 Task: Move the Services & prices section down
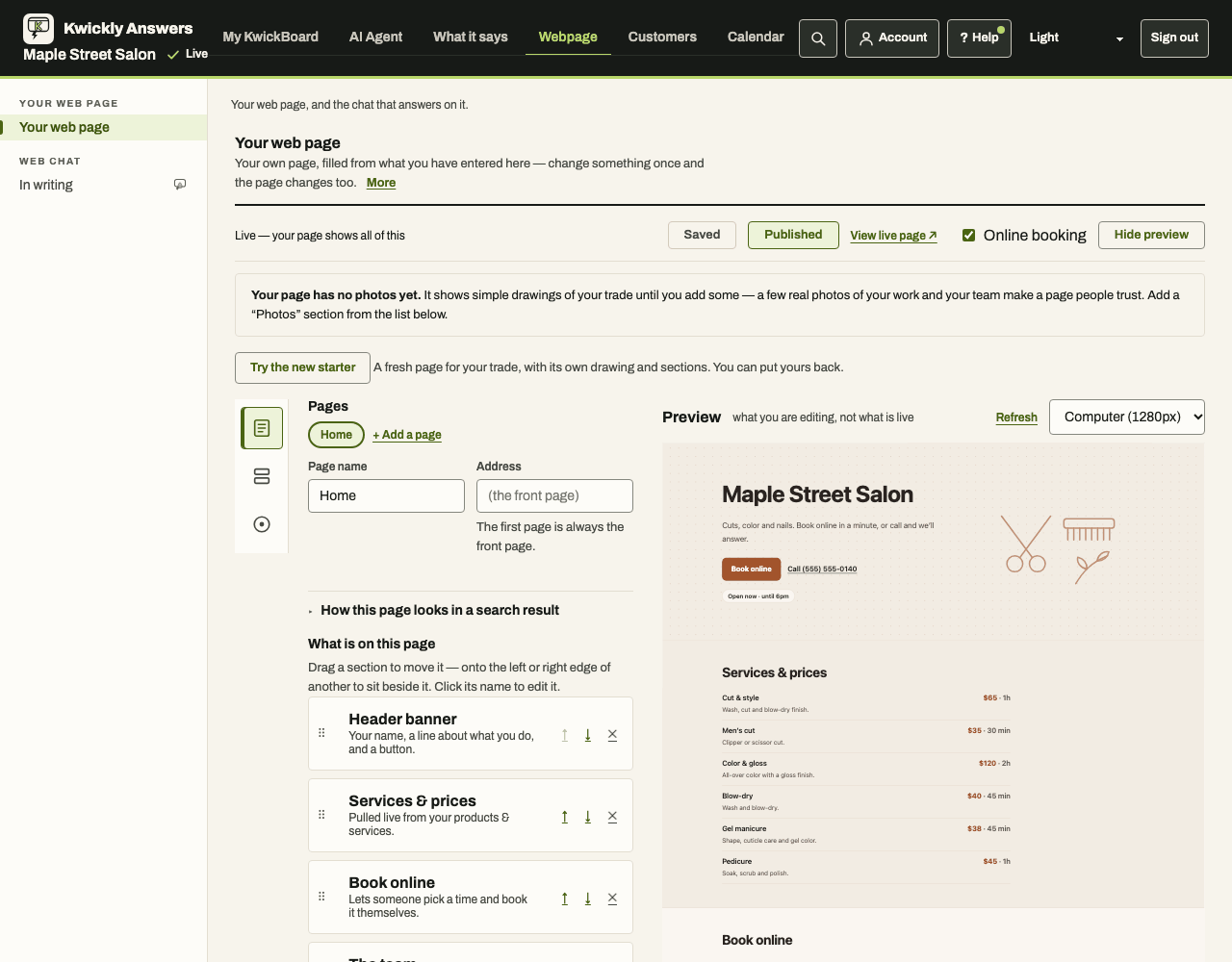point(588,817)
